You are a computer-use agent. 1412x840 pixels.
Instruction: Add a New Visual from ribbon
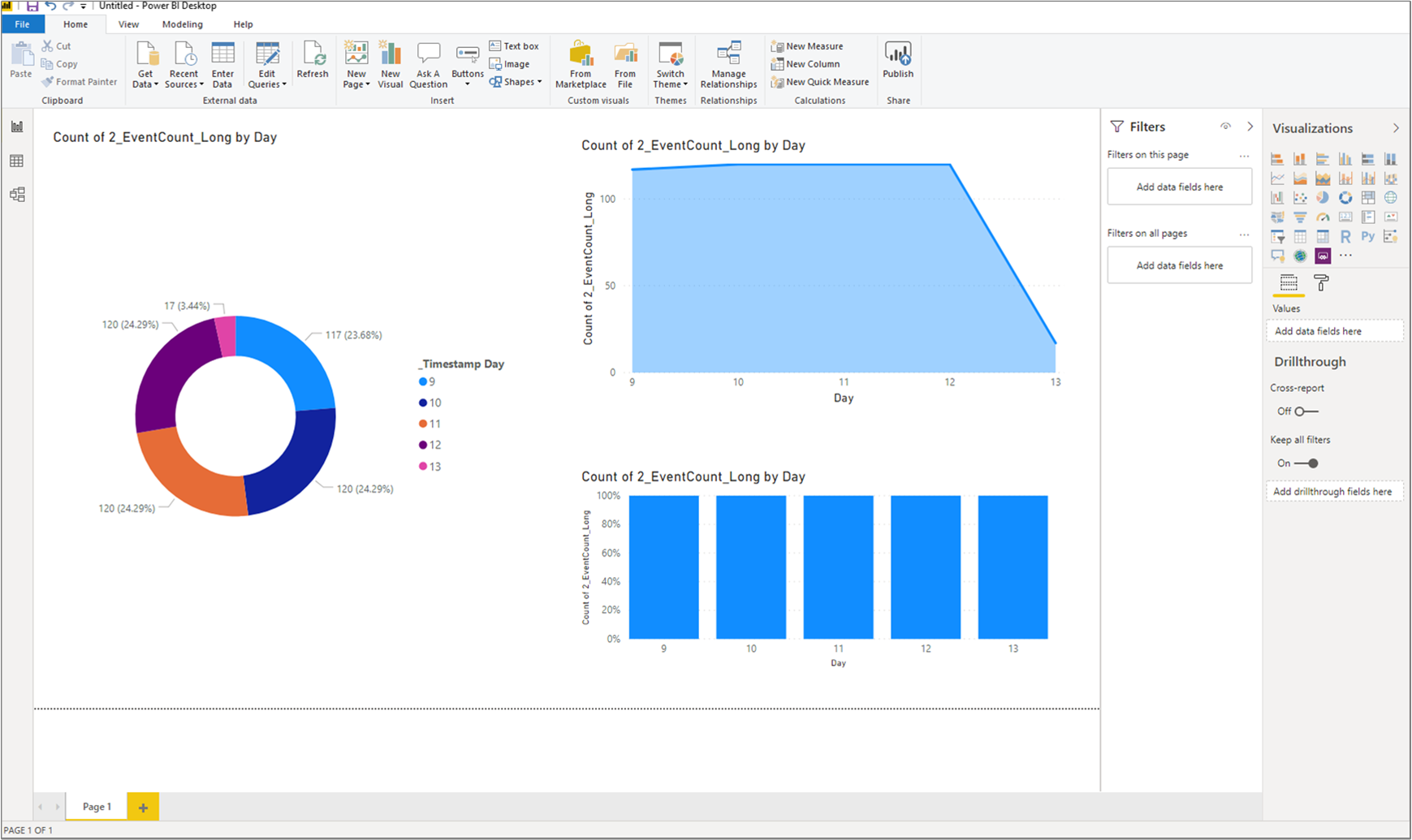[391, 65]
